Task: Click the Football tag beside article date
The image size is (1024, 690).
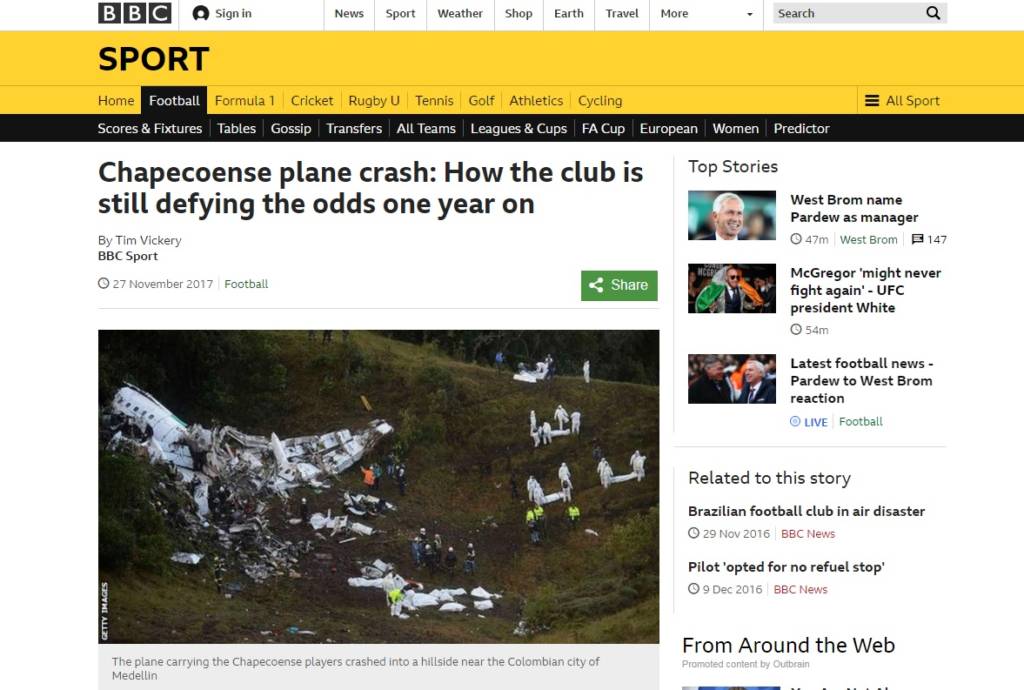Action: (x=246, y=284)
